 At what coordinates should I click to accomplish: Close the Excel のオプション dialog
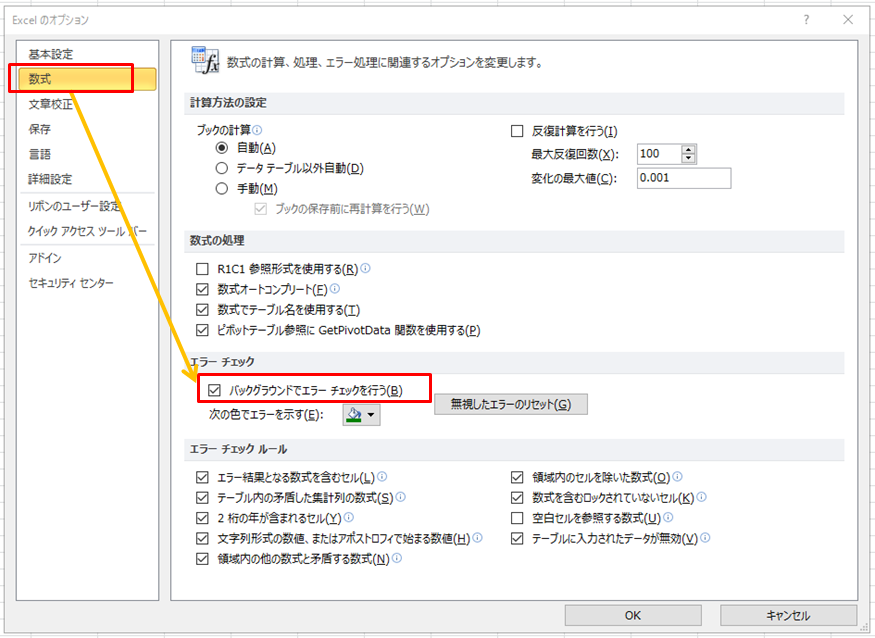[x=848, y=20]
